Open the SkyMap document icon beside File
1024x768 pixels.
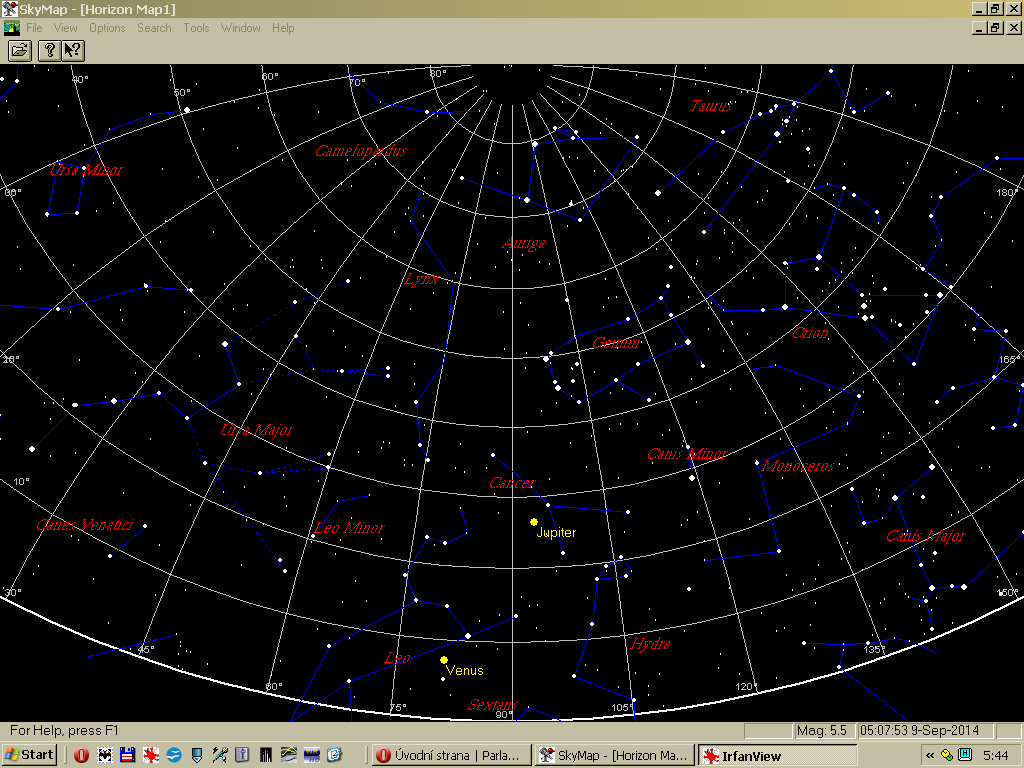11,28
